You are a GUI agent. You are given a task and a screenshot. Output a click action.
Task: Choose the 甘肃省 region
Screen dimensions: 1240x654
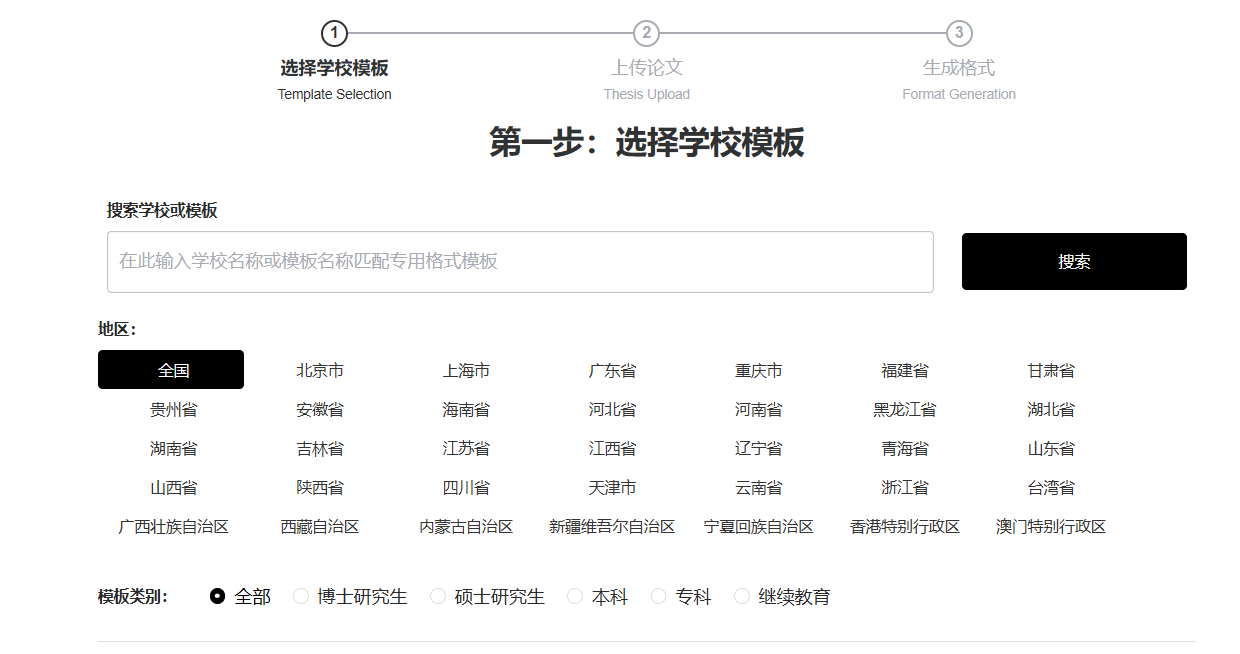click(x=1051, y=370)
